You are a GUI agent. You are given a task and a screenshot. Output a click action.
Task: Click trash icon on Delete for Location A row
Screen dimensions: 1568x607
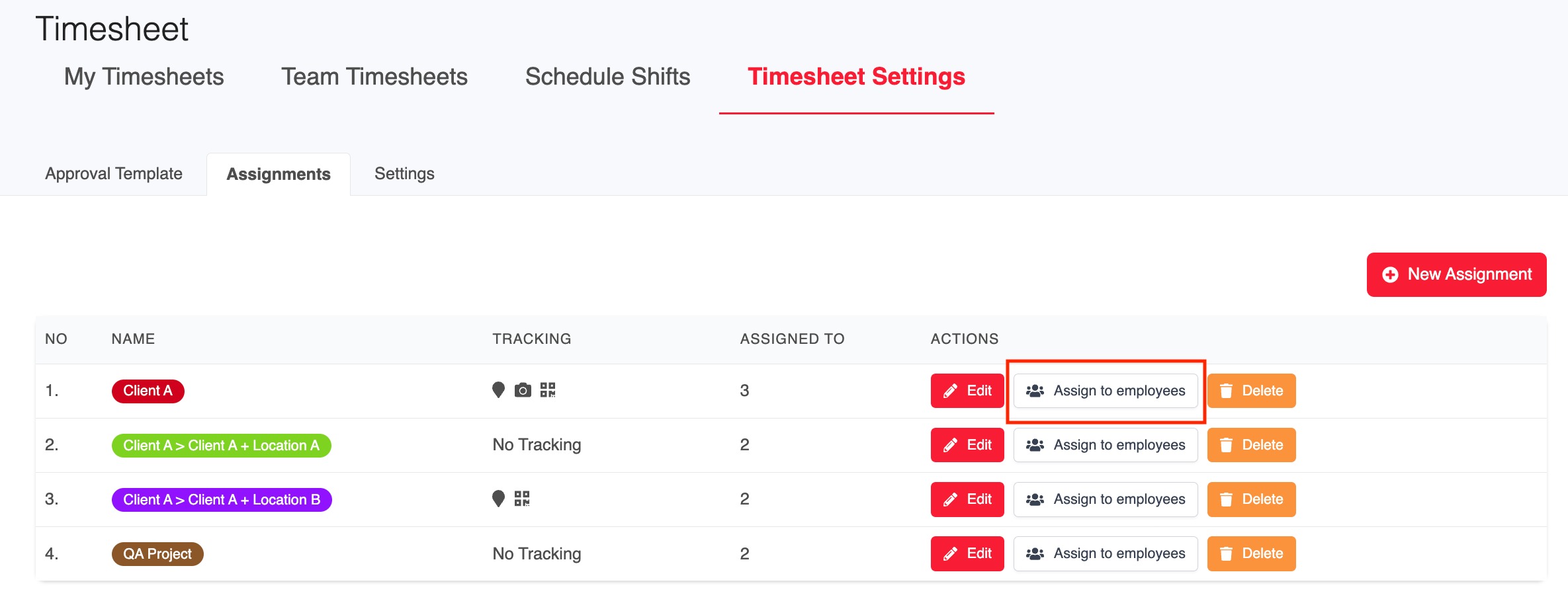[x=1226, y=445]
